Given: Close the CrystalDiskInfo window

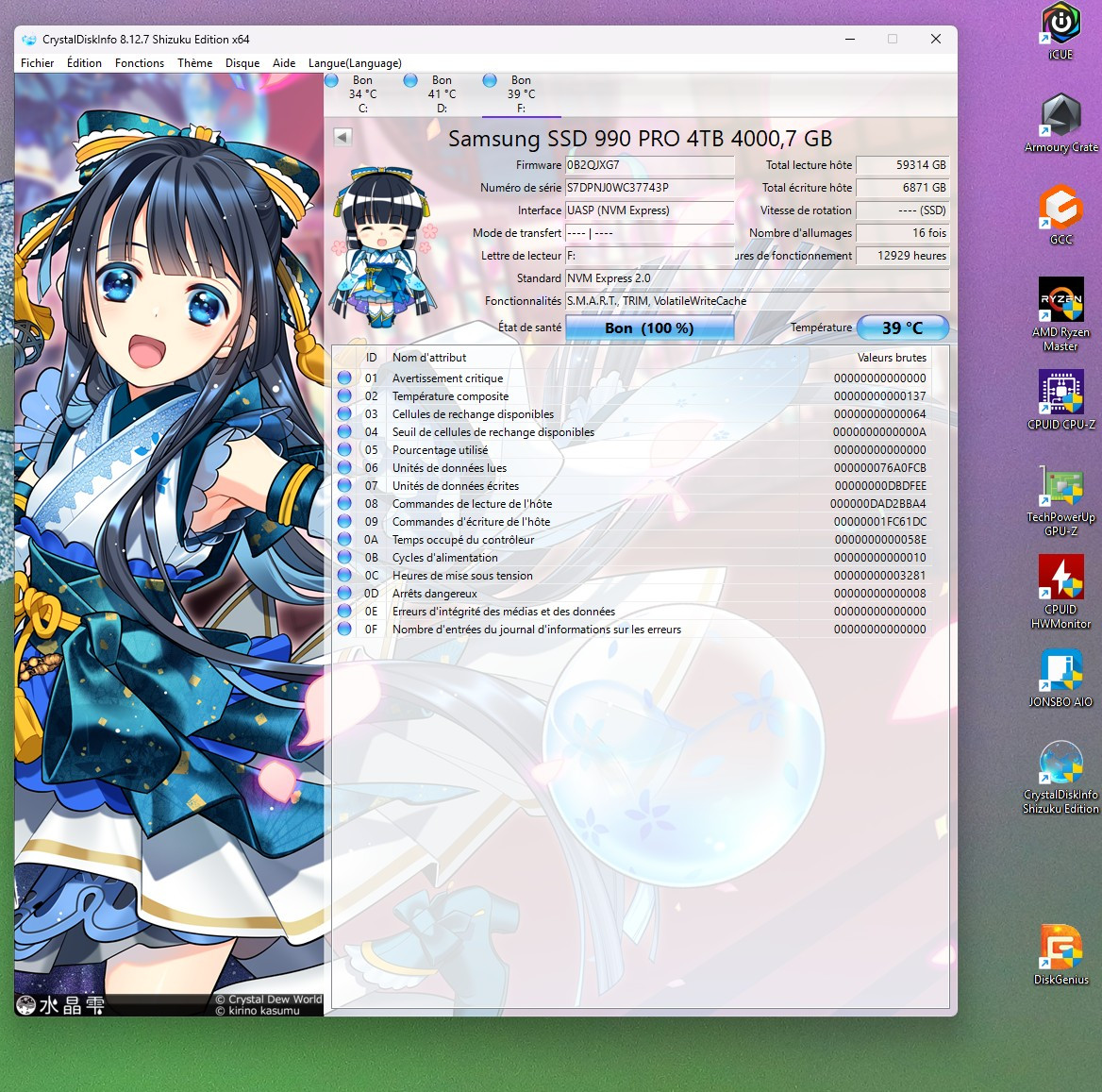Looking at the screenshot, I should (935, 40).
